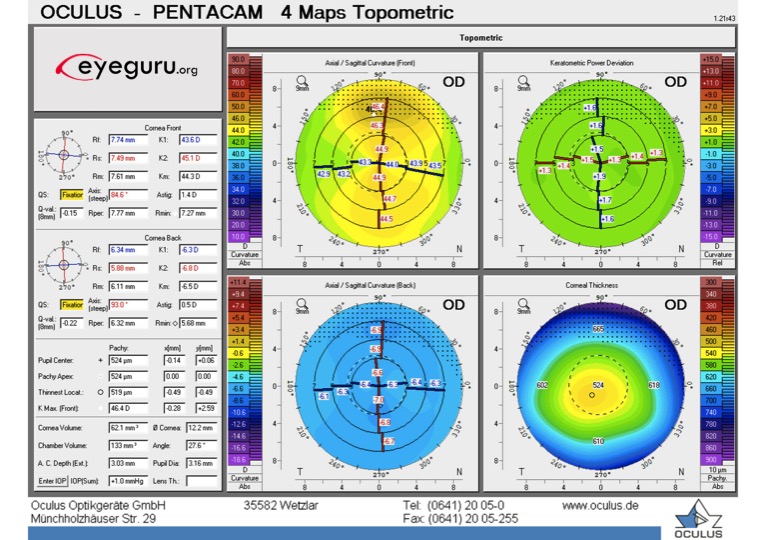This screenshot has height=540, width=766.
Task: Click the OD label on the Corneal Thickness map
Action: [x=676, y=305]
